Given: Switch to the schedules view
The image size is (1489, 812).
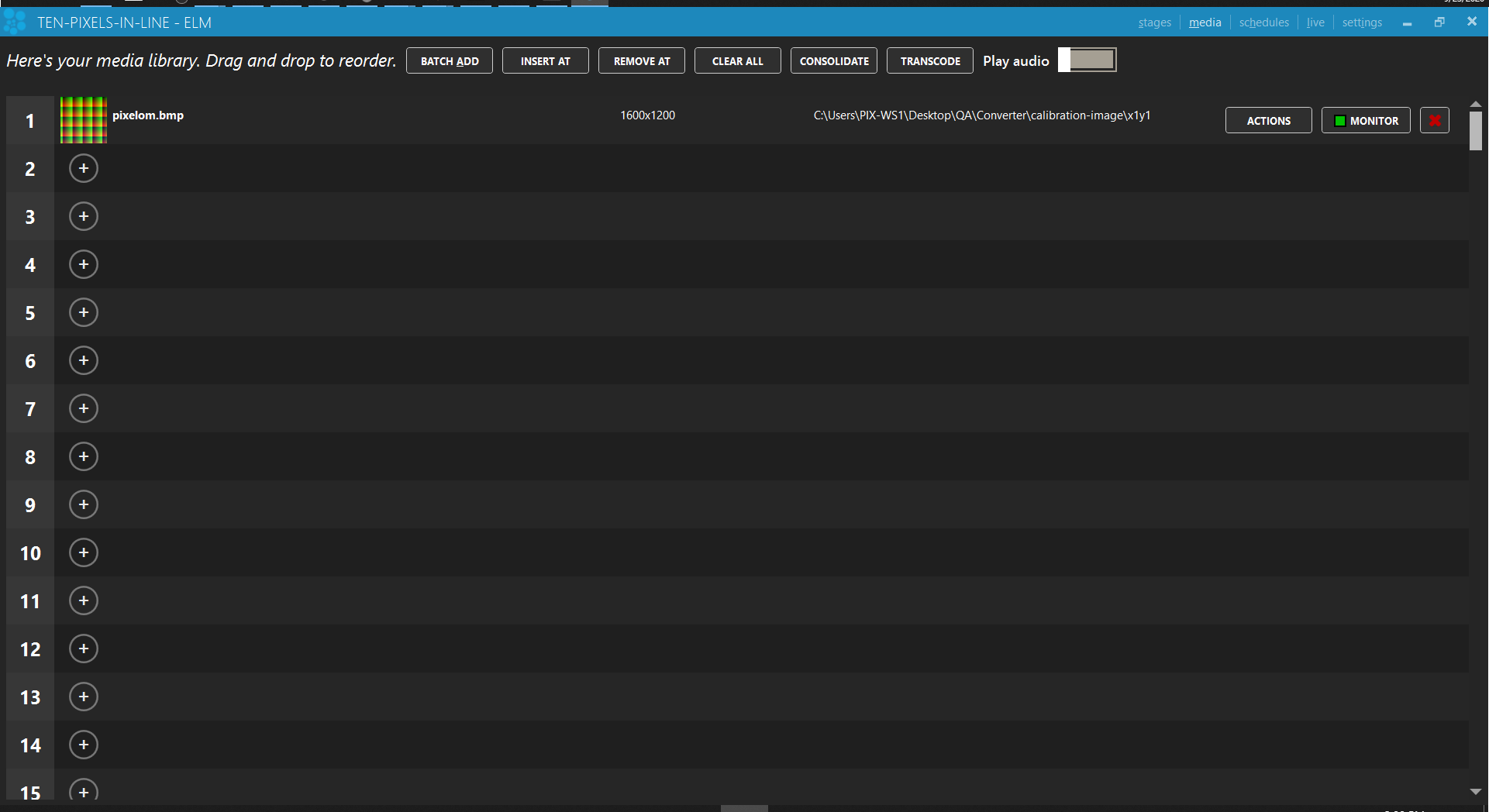Looking at the screenshot, I should pos(1263,22).
